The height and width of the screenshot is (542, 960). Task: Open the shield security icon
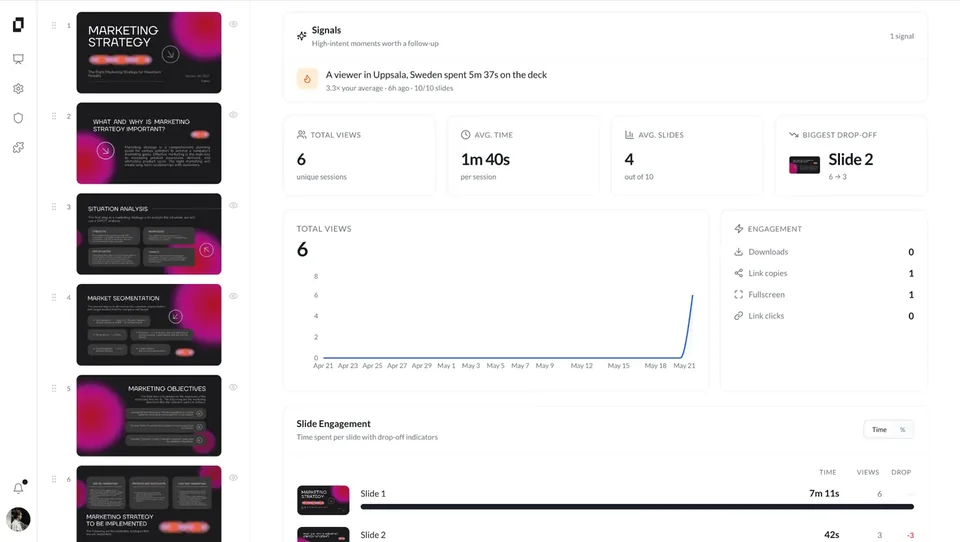[x=18, y=118]
